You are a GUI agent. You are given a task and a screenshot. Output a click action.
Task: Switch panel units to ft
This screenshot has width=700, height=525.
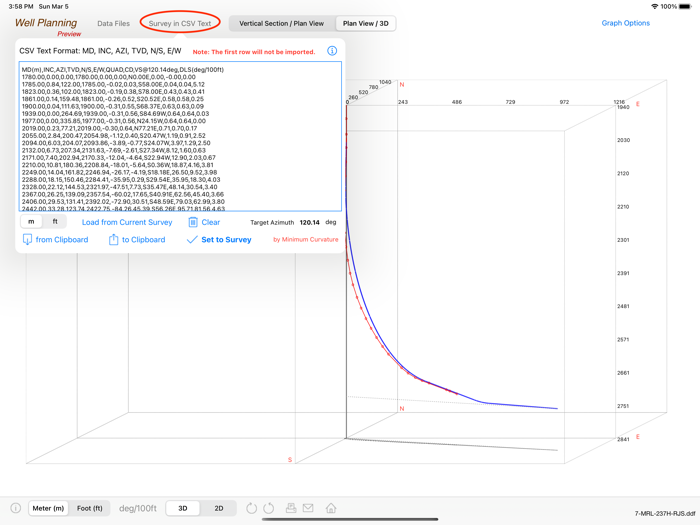[55, 222]
